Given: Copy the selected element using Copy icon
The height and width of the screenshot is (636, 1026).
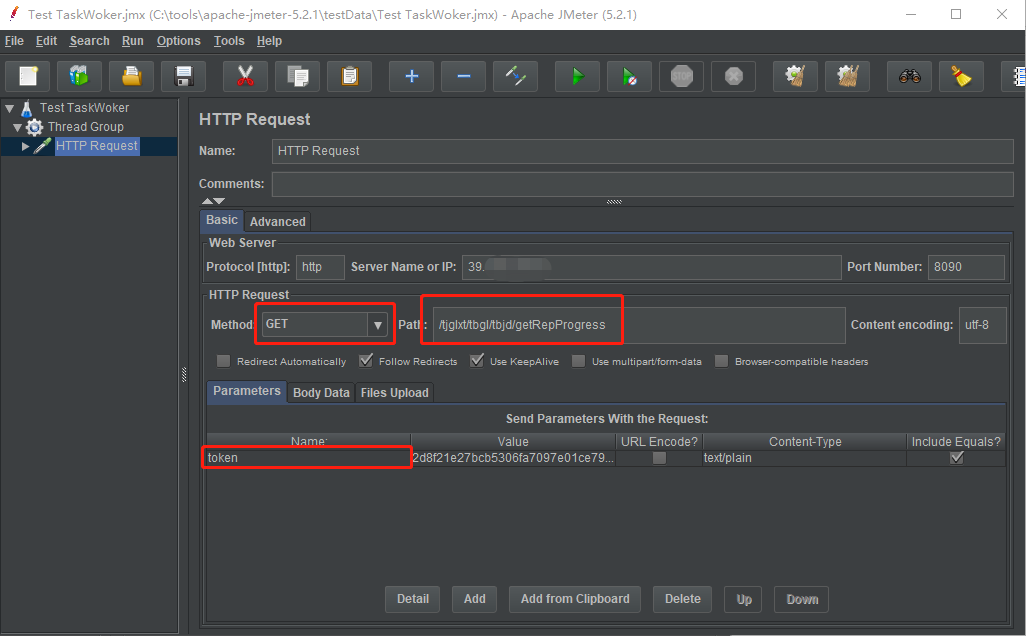Looking at the screenshot, I should pyautogui.click(x=298, y=77).
